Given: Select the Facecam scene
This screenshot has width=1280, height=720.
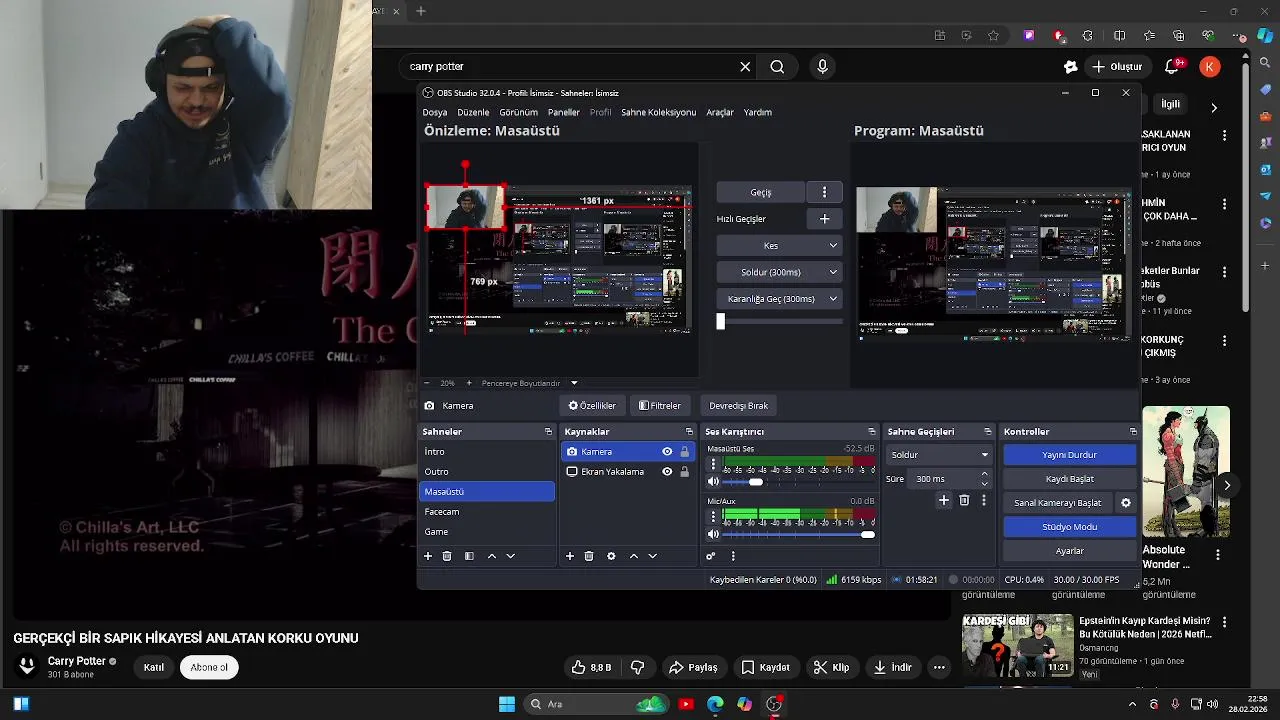Looking at the screenshot, I should click(486, 512).
